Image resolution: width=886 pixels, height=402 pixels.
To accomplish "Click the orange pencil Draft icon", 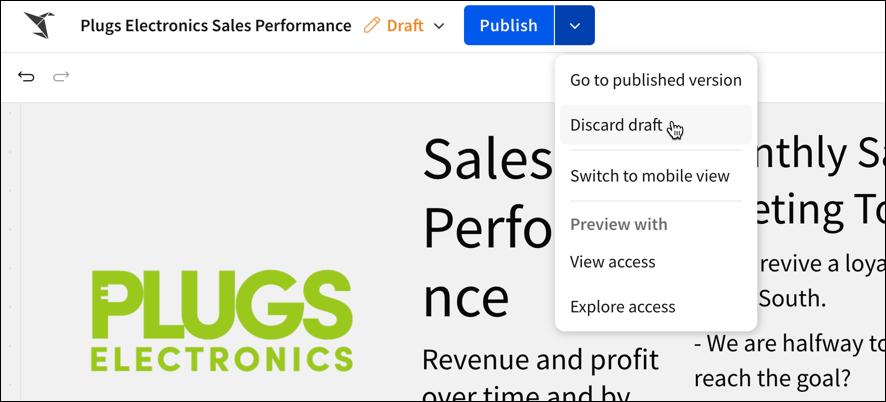I will pyautogui.click(x=372, y=25).
